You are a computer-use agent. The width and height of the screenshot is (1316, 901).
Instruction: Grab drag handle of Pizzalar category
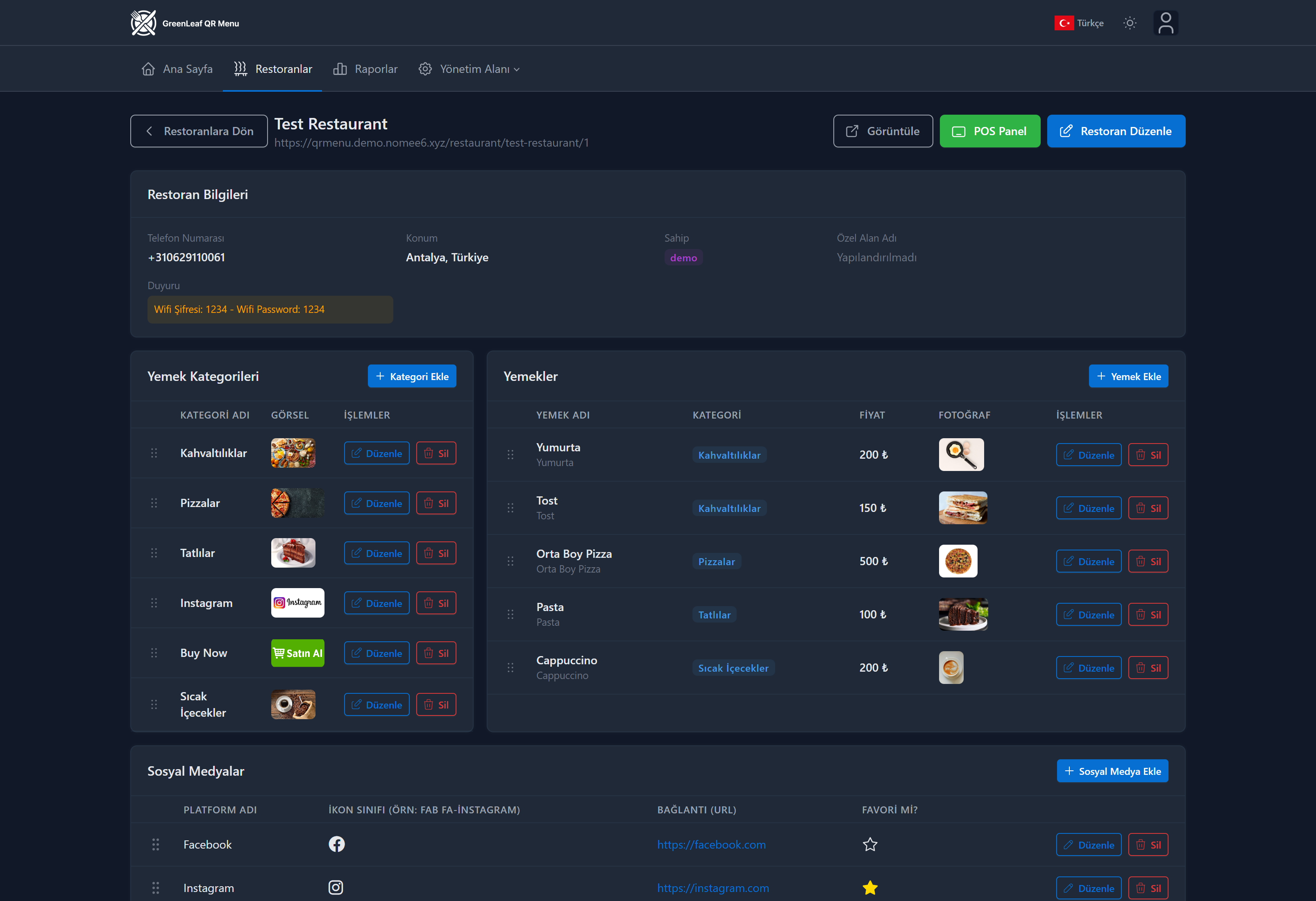click(154, 503)
